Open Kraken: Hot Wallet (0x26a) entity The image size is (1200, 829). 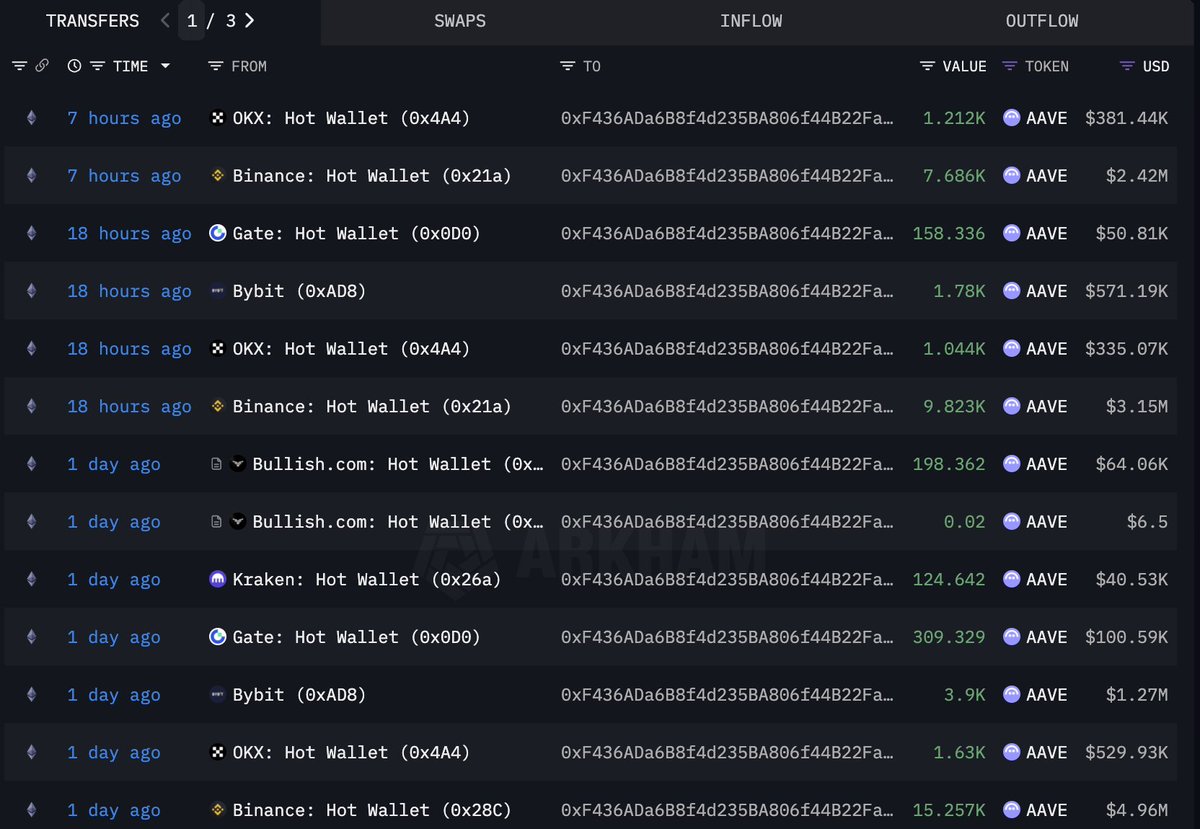pyautogui.click(x=367, y=580)
